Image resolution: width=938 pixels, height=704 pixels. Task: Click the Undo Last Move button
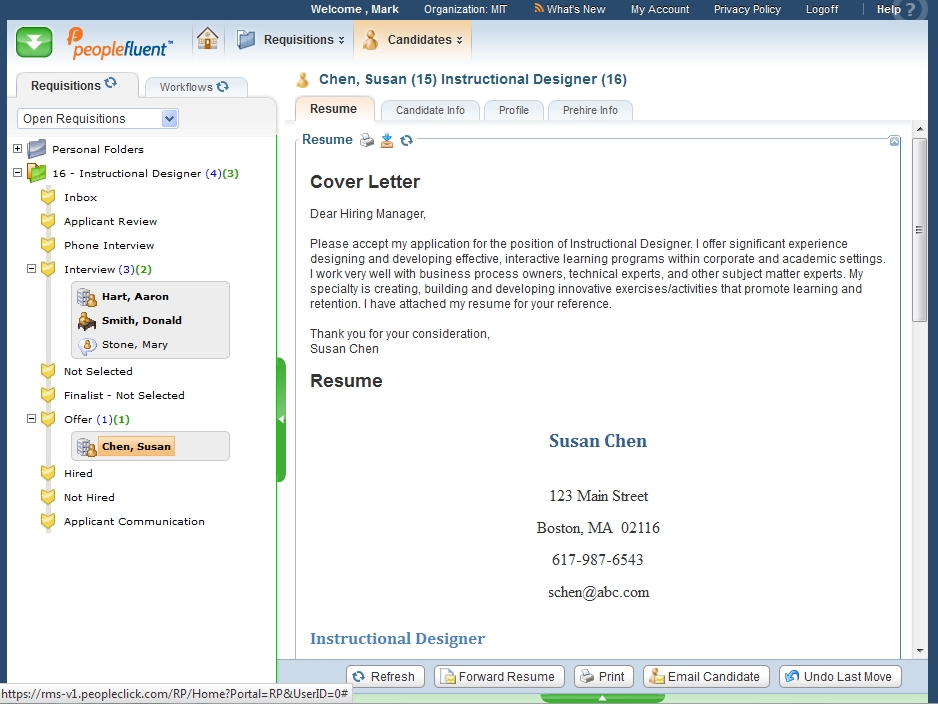[x=840, y=677]
